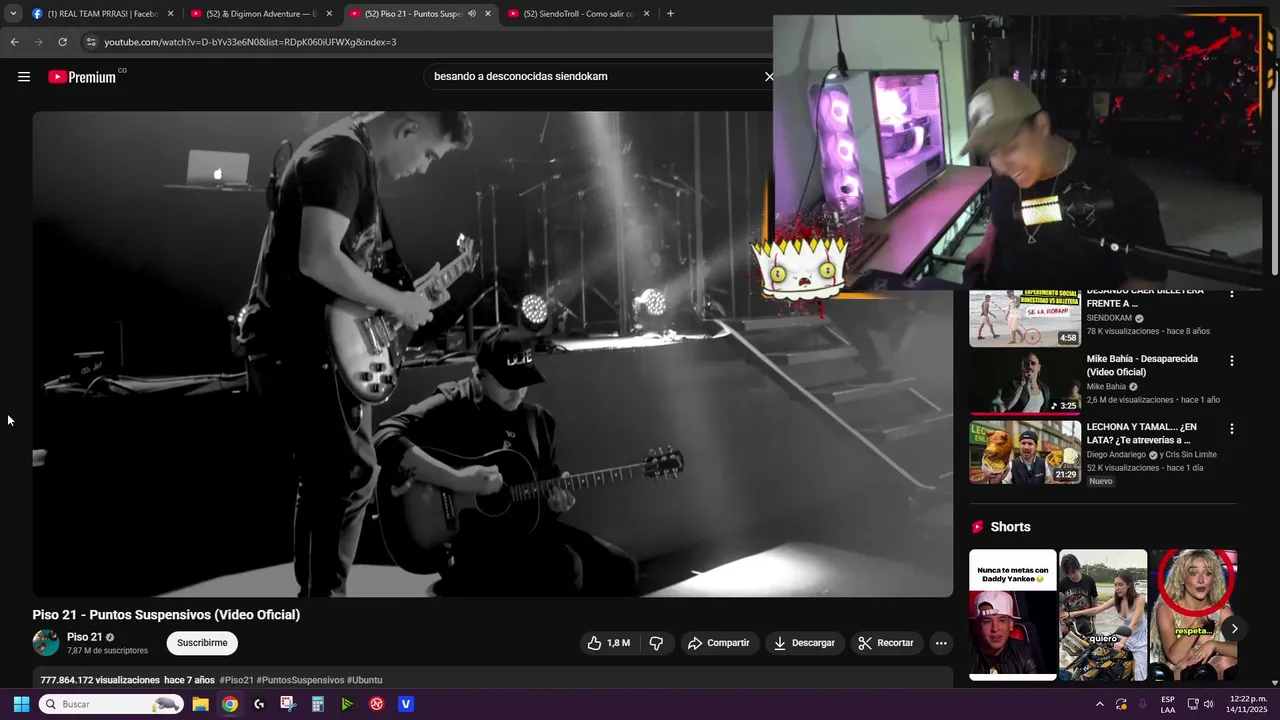Screen dimensions: 1280x720
Task: Open the #Ubuntu hashtag link
Action: pos(364,680)
